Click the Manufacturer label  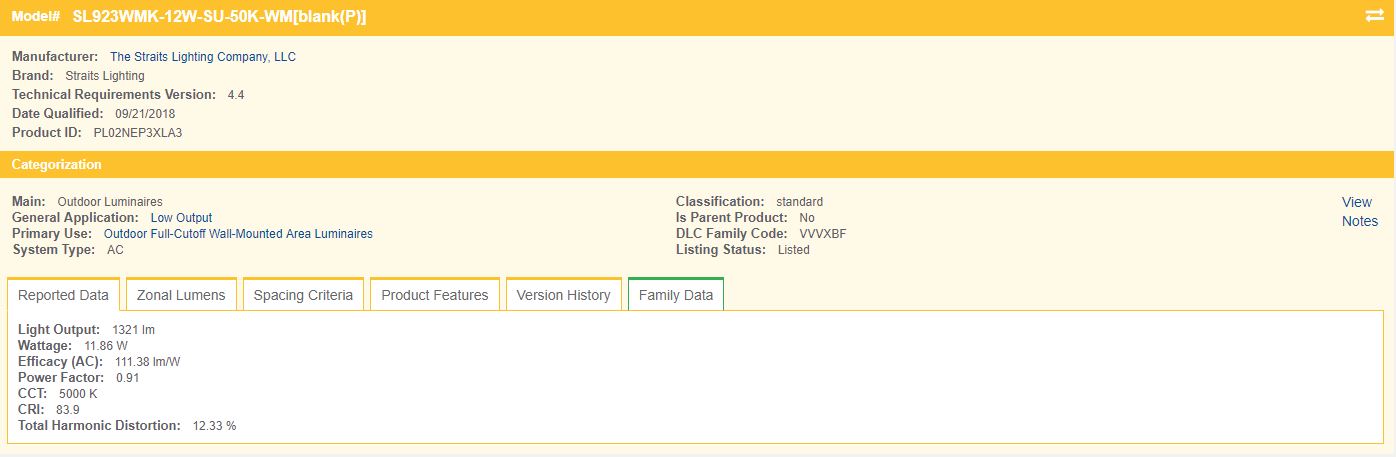[x=55, y=57]
